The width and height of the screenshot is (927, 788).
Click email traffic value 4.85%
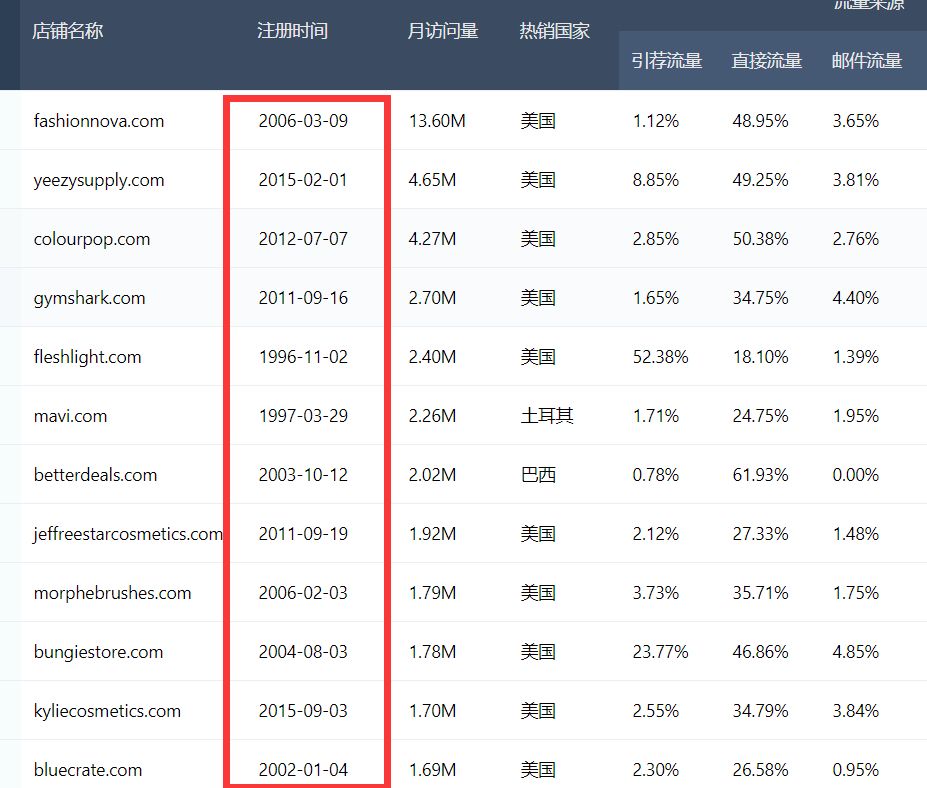[x=855, y=652]
